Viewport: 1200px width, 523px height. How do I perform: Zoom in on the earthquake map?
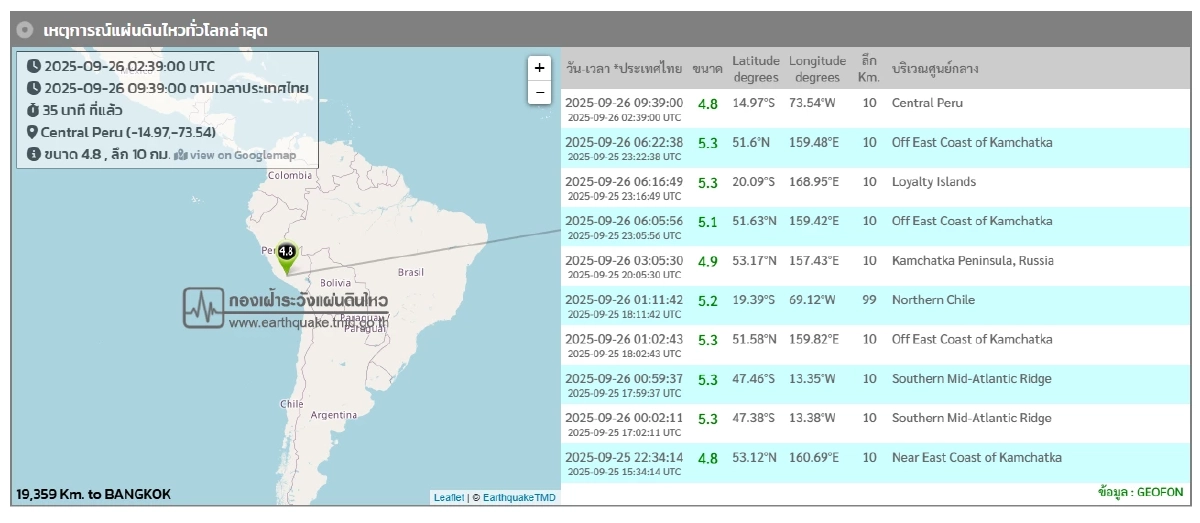coord(539,68)
